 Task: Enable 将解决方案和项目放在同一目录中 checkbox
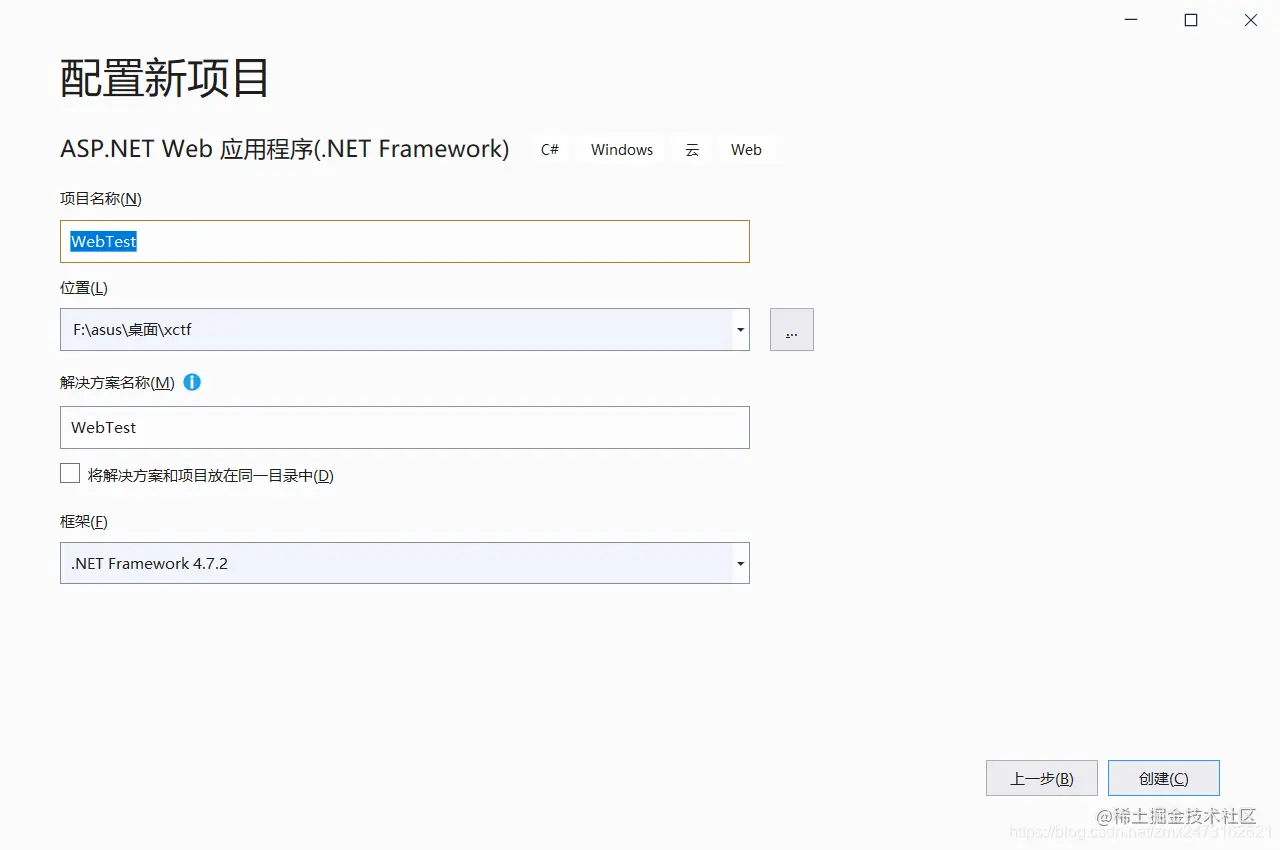70,472
